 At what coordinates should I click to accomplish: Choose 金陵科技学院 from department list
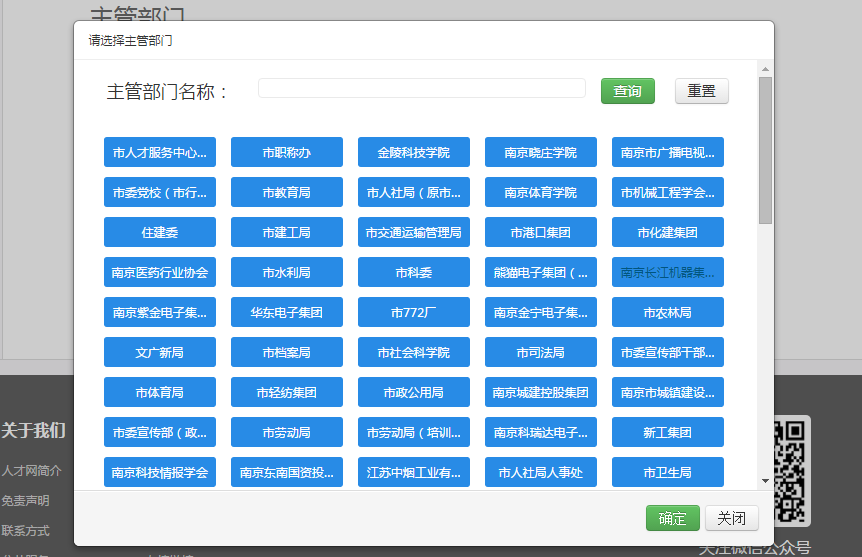pos(413,153)
